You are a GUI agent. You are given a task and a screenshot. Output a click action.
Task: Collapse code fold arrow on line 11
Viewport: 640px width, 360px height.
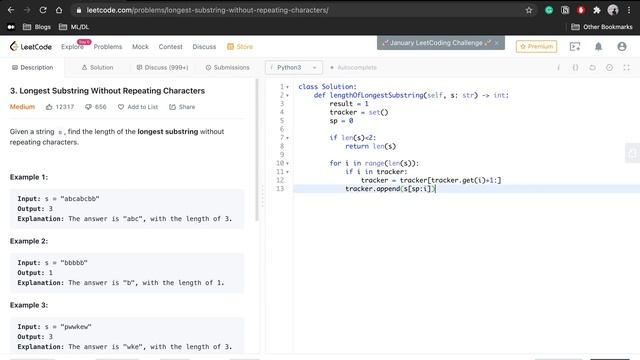tap(287, 172)
